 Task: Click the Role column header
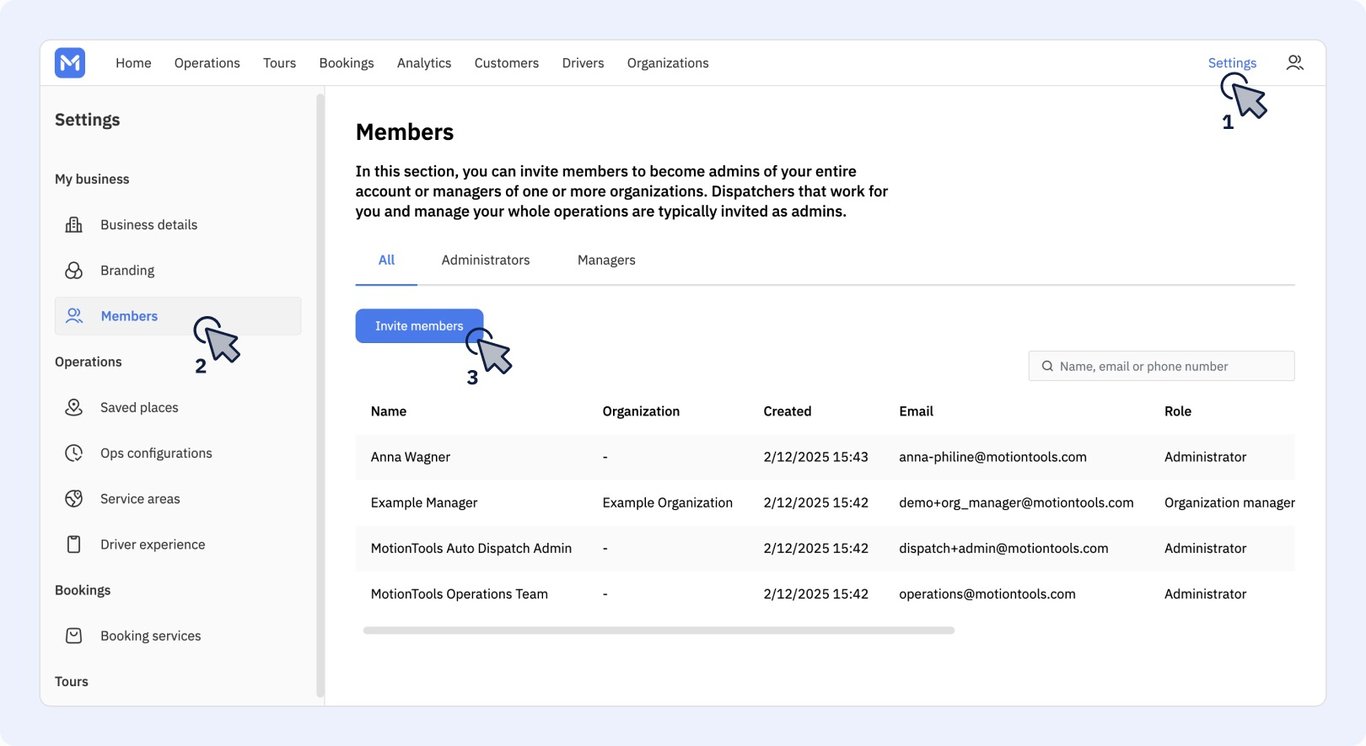pos(1178,411)
